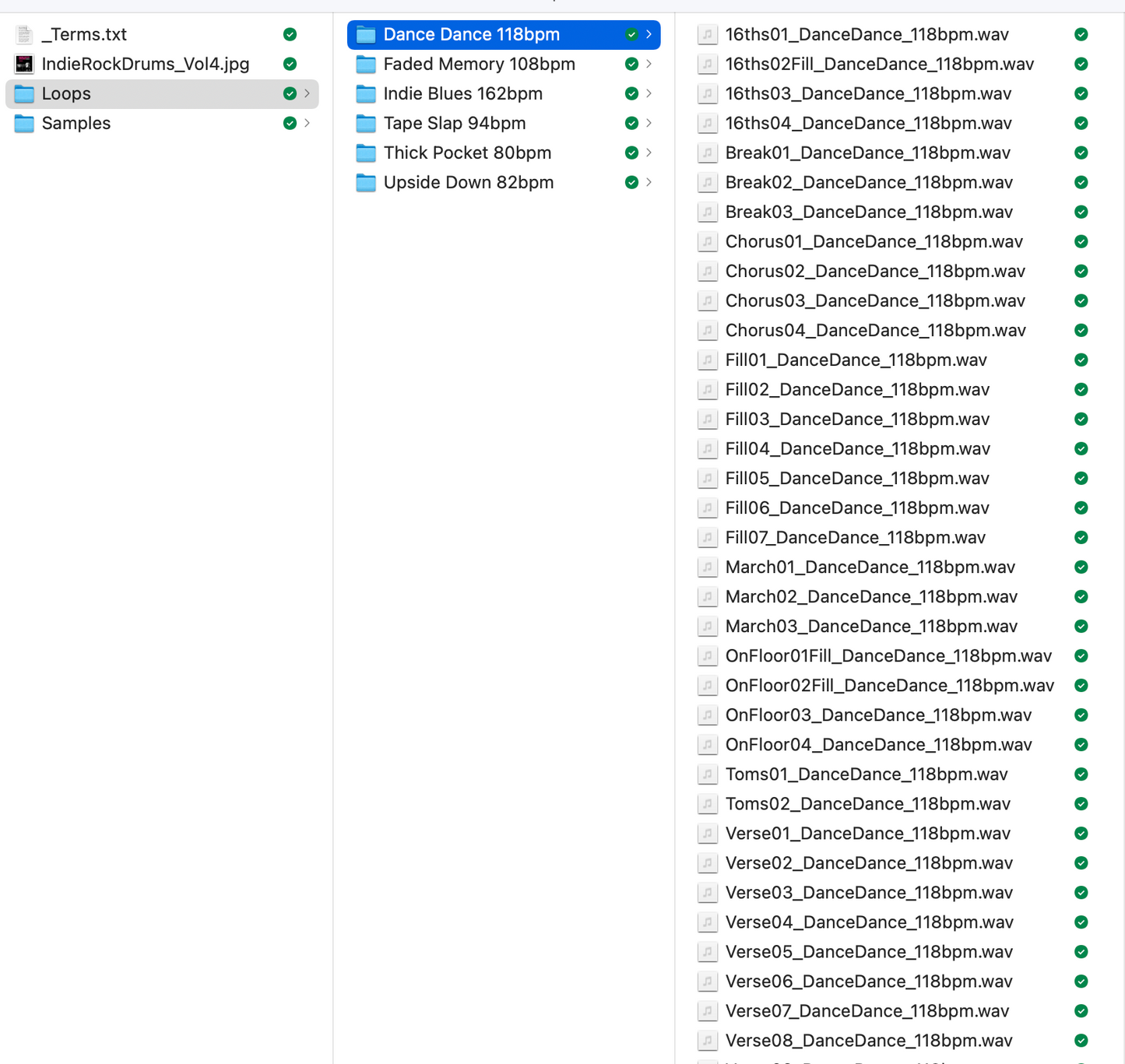
Task: Expand the Upside Down 82bpm chevron
Action: 649,182
